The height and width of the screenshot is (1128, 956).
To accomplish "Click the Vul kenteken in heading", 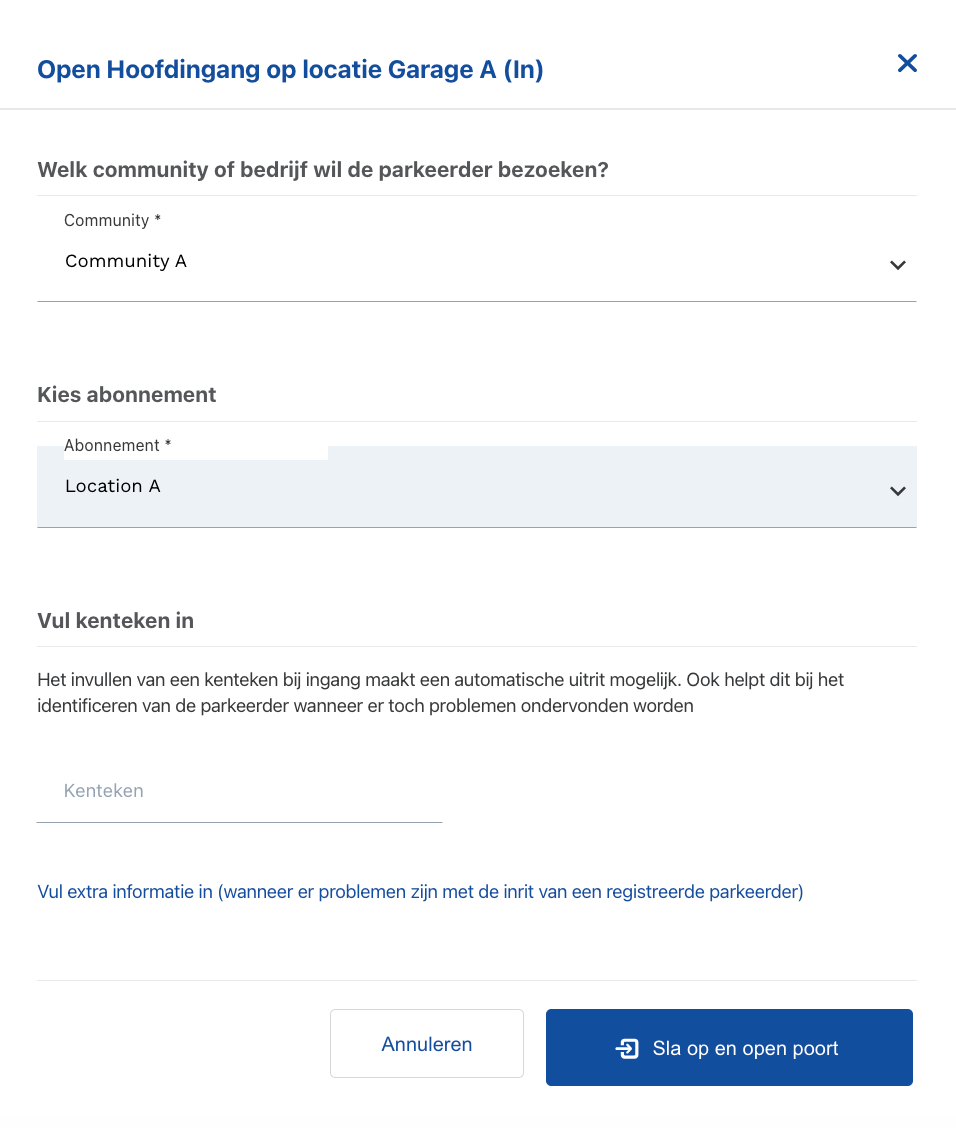I will coord(115,621).
